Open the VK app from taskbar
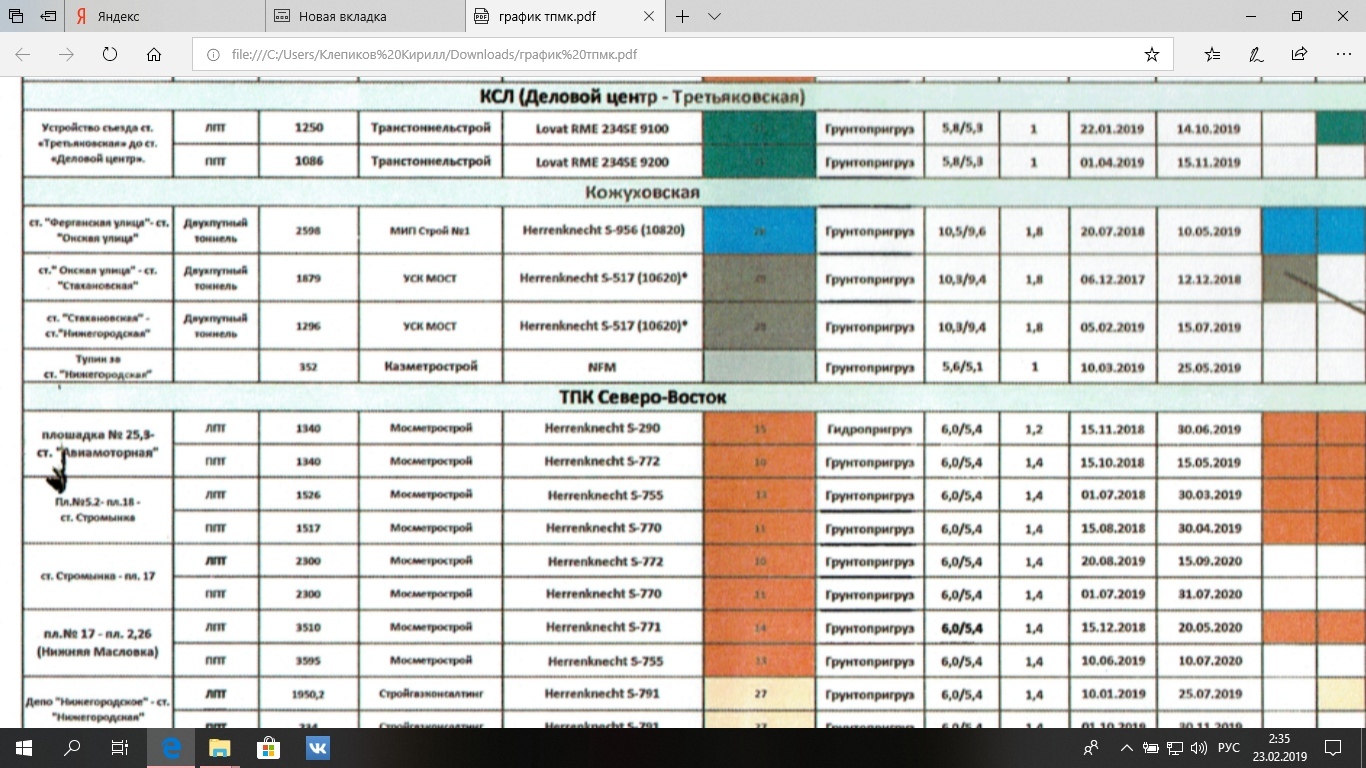The image size is (1366, 768). (317, 747)
